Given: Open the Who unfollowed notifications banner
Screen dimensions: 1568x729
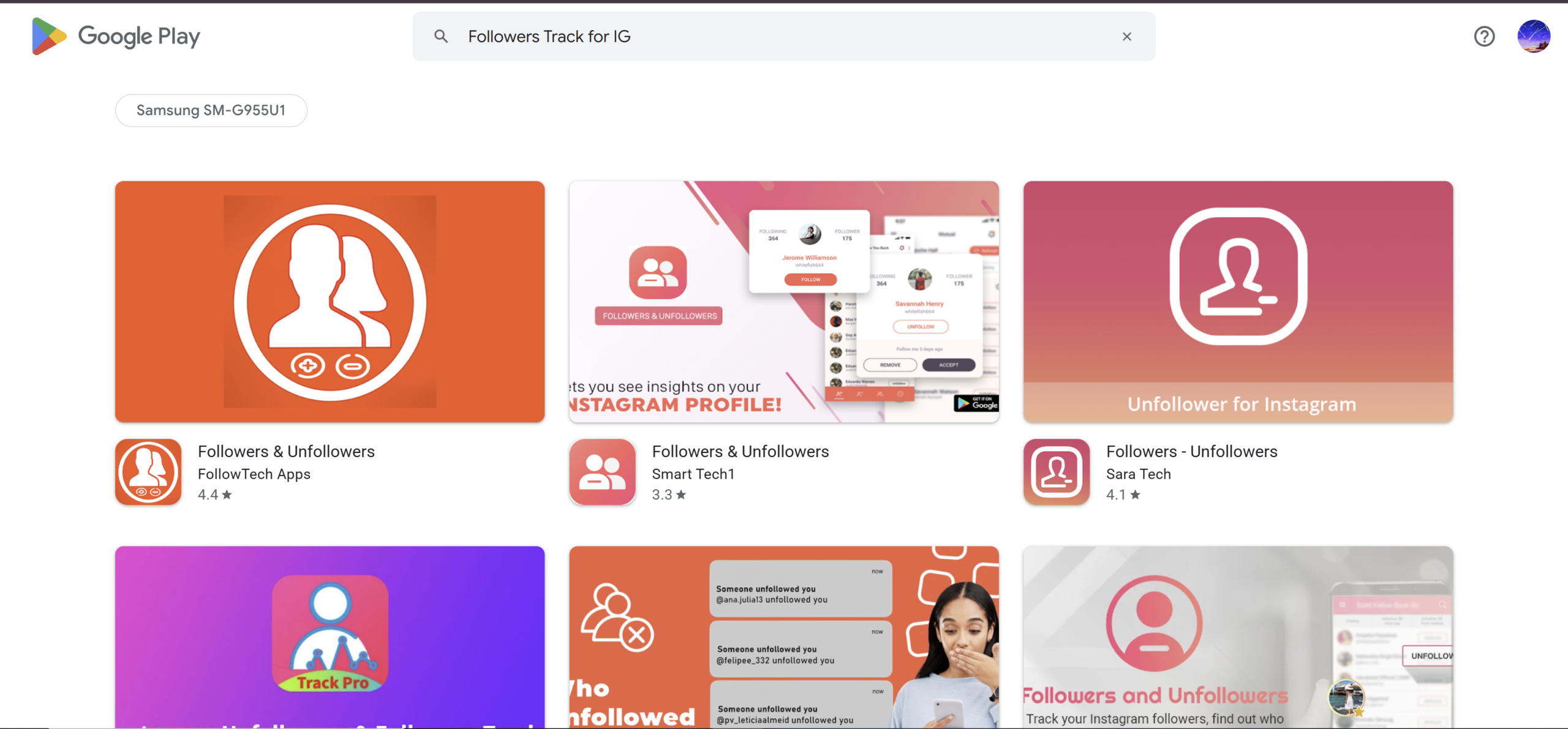Looking at the screenshot, I should (783, 637).
